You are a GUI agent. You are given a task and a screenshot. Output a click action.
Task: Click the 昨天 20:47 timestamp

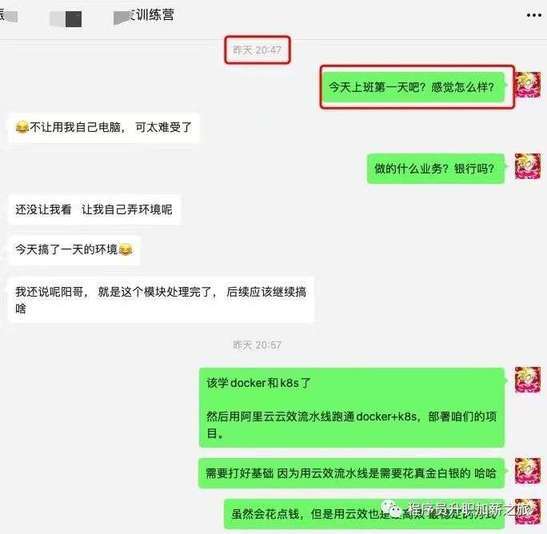pos(257,50)
